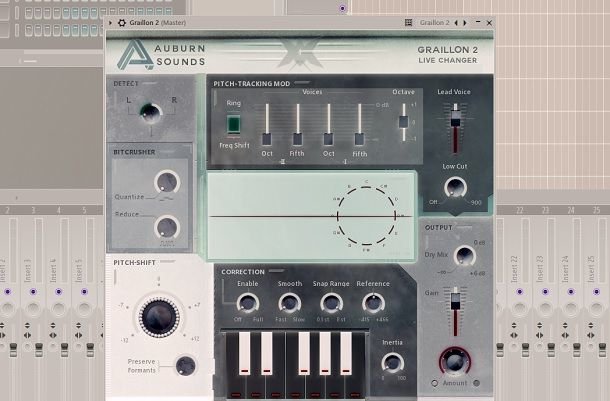Toggle Insert 22 mute dot in mixer
The width and height of the screenshot is (610, 401).
point(519,292)
